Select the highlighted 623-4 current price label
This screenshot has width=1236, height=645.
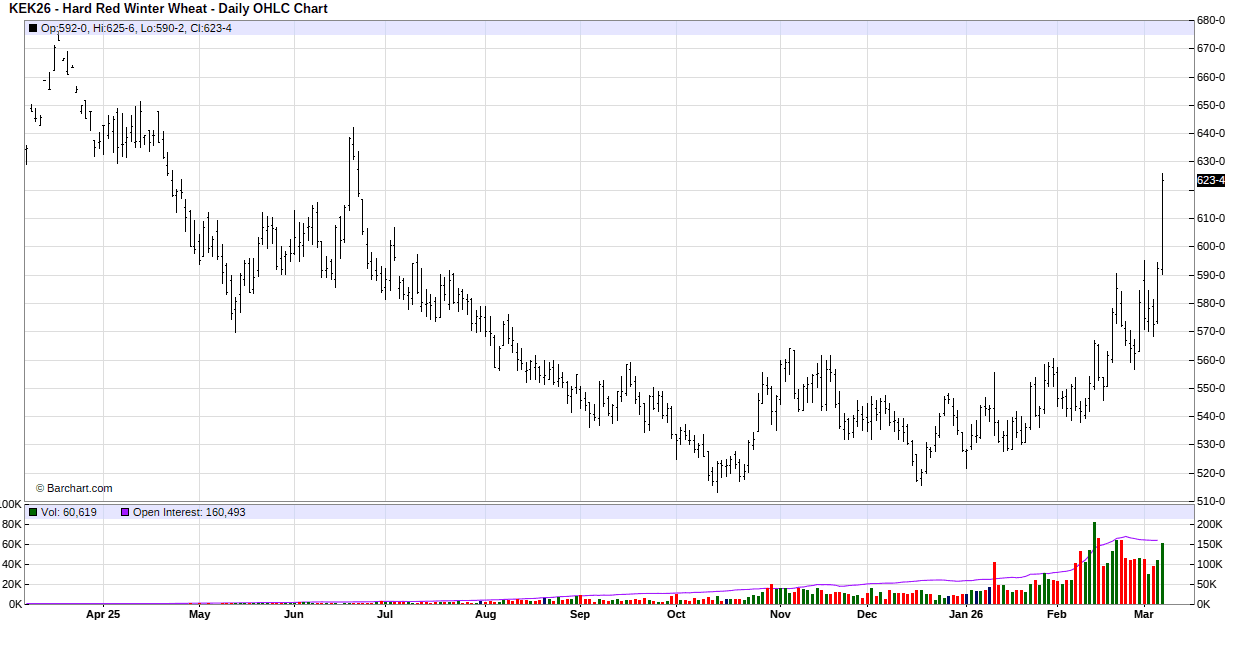(x=1211, y=181)
